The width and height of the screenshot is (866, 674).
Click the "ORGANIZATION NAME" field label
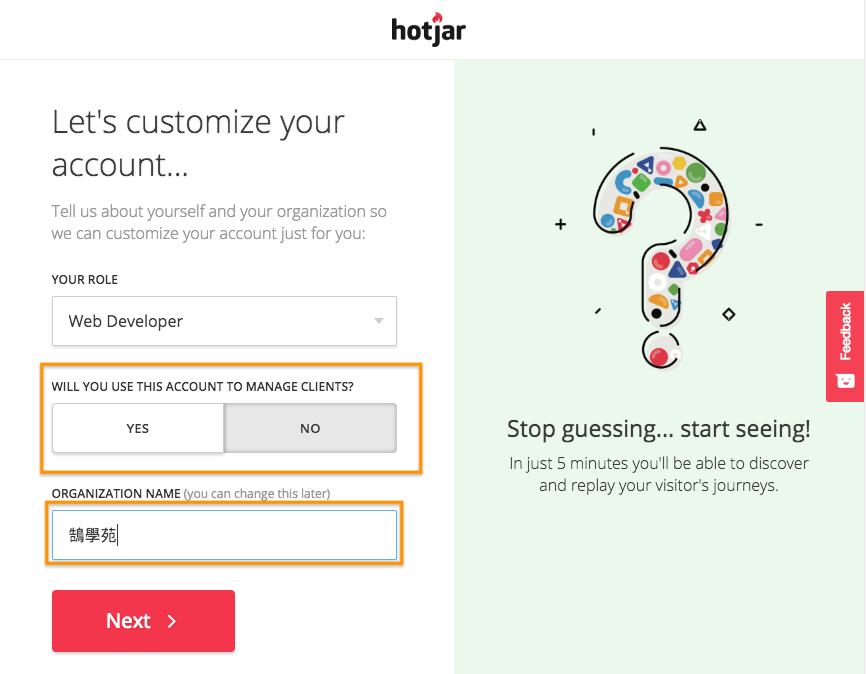[x=116, y=494]
